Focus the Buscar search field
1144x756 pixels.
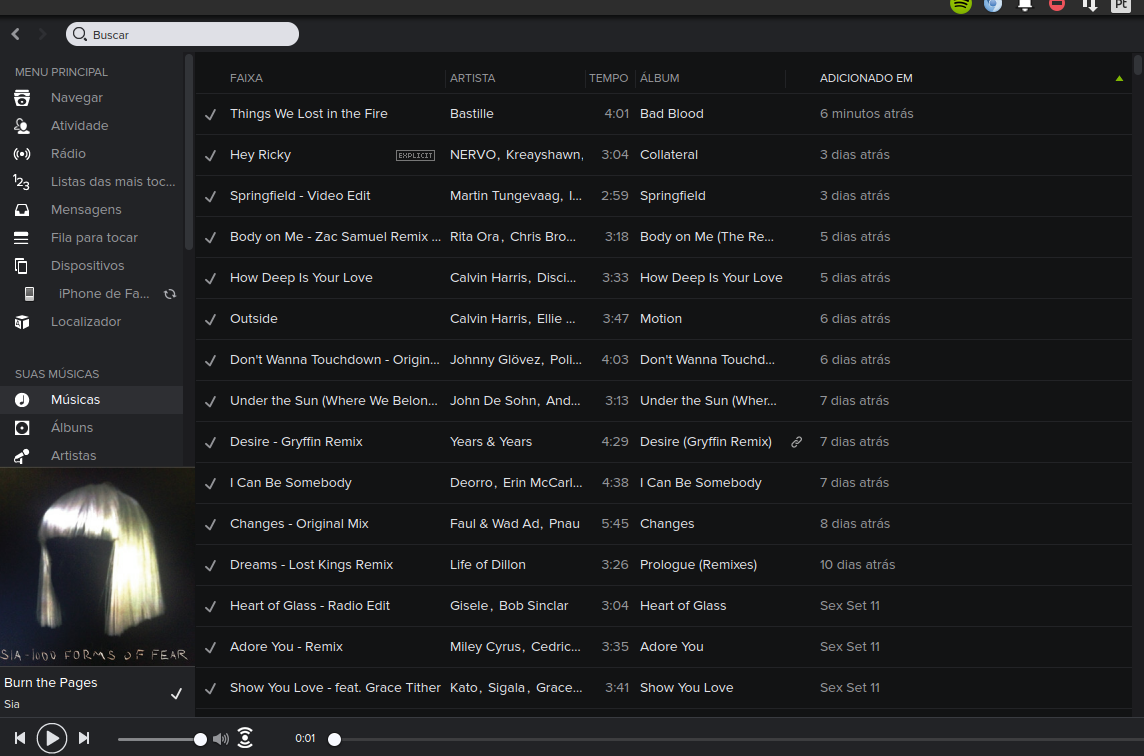point(182,34)
